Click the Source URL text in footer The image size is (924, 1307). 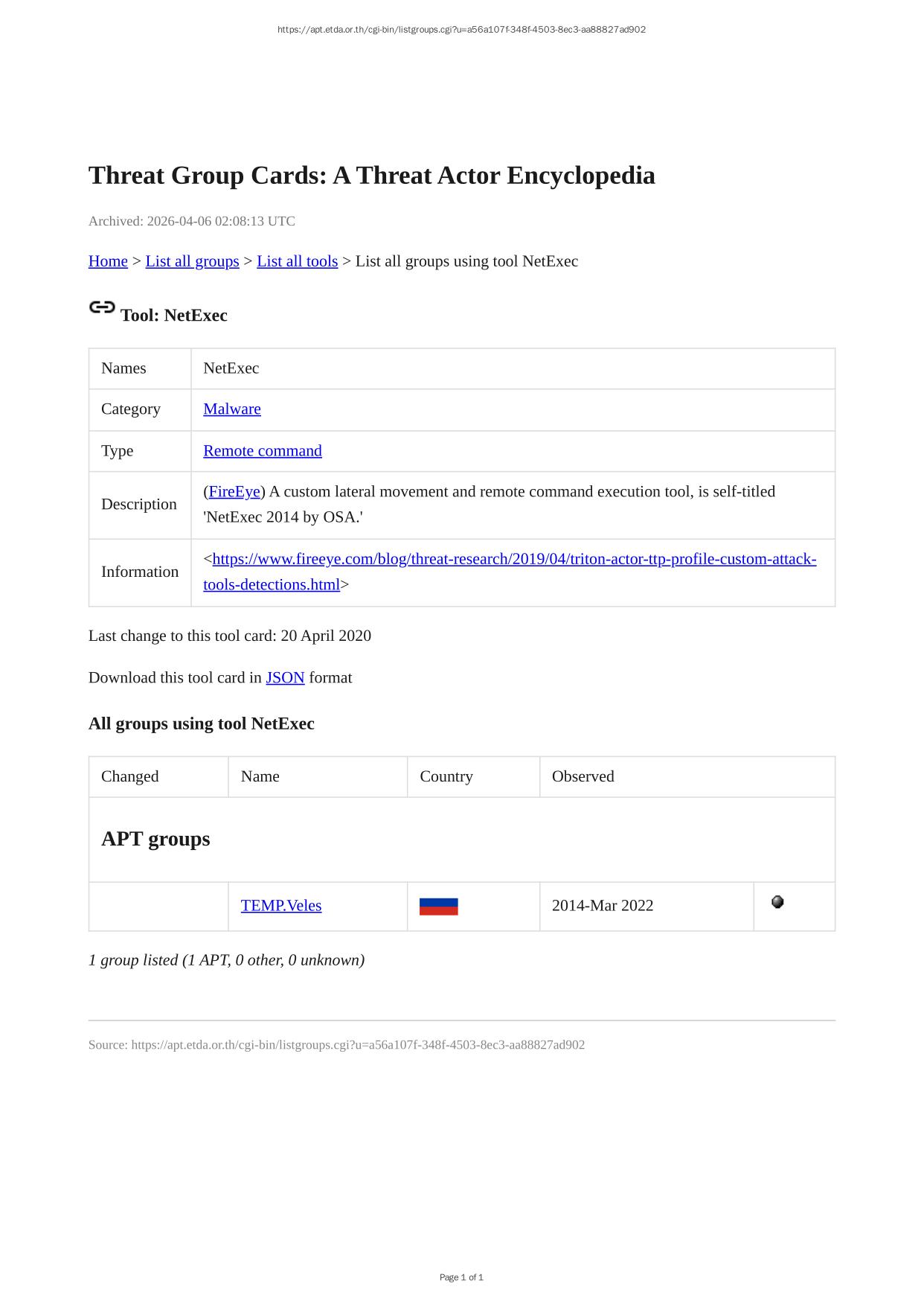pos(358,1045)
